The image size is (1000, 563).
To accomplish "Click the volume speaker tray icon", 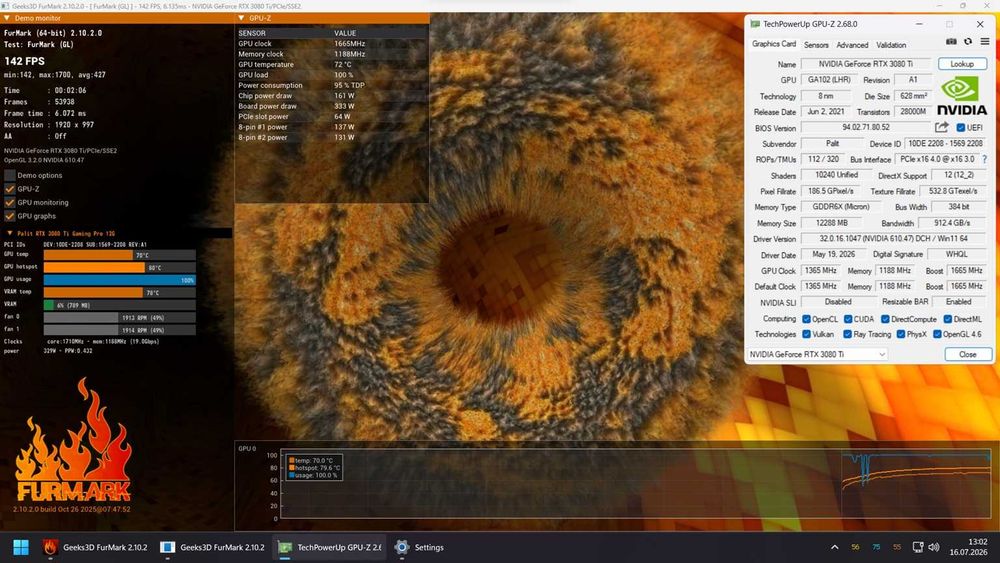I will pos(934,547).
